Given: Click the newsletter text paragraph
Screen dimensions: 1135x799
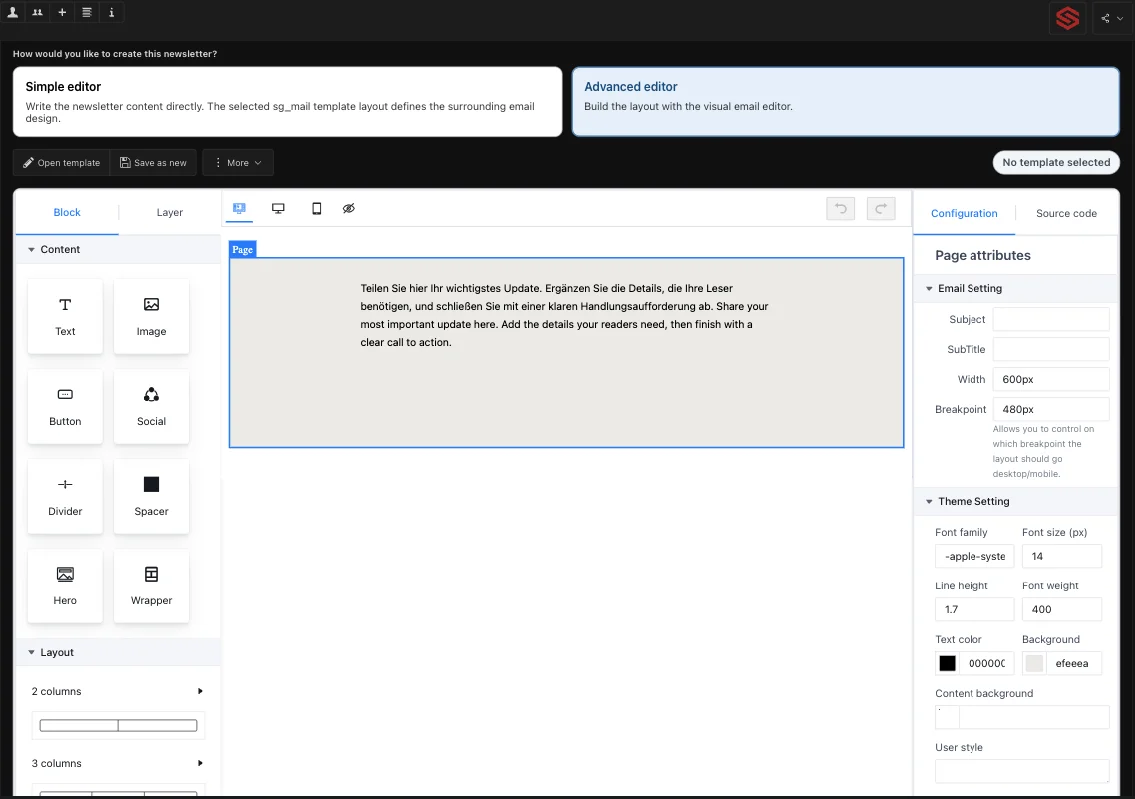Looking at the screenshot, I should click(565, 315).
